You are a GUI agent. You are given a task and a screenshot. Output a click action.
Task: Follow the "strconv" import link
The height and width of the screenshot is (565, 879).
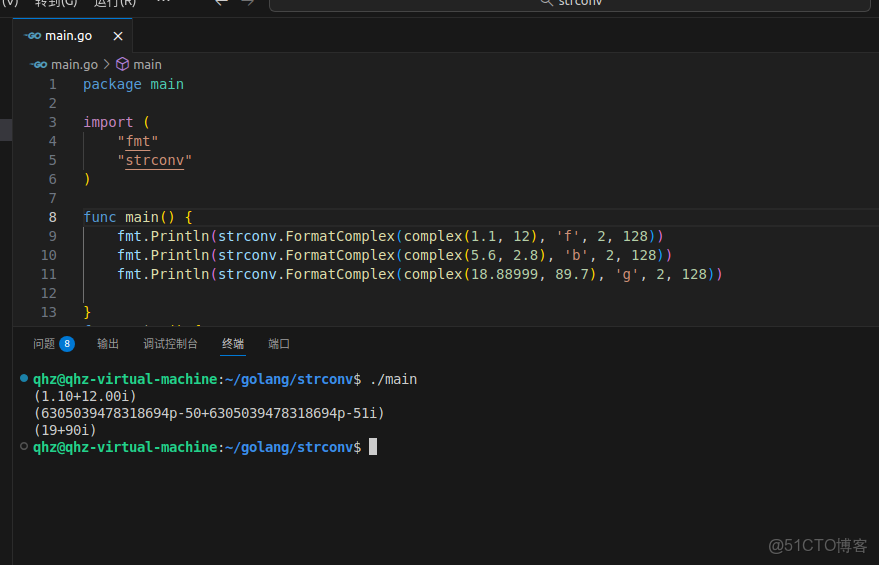pos(154,160)
